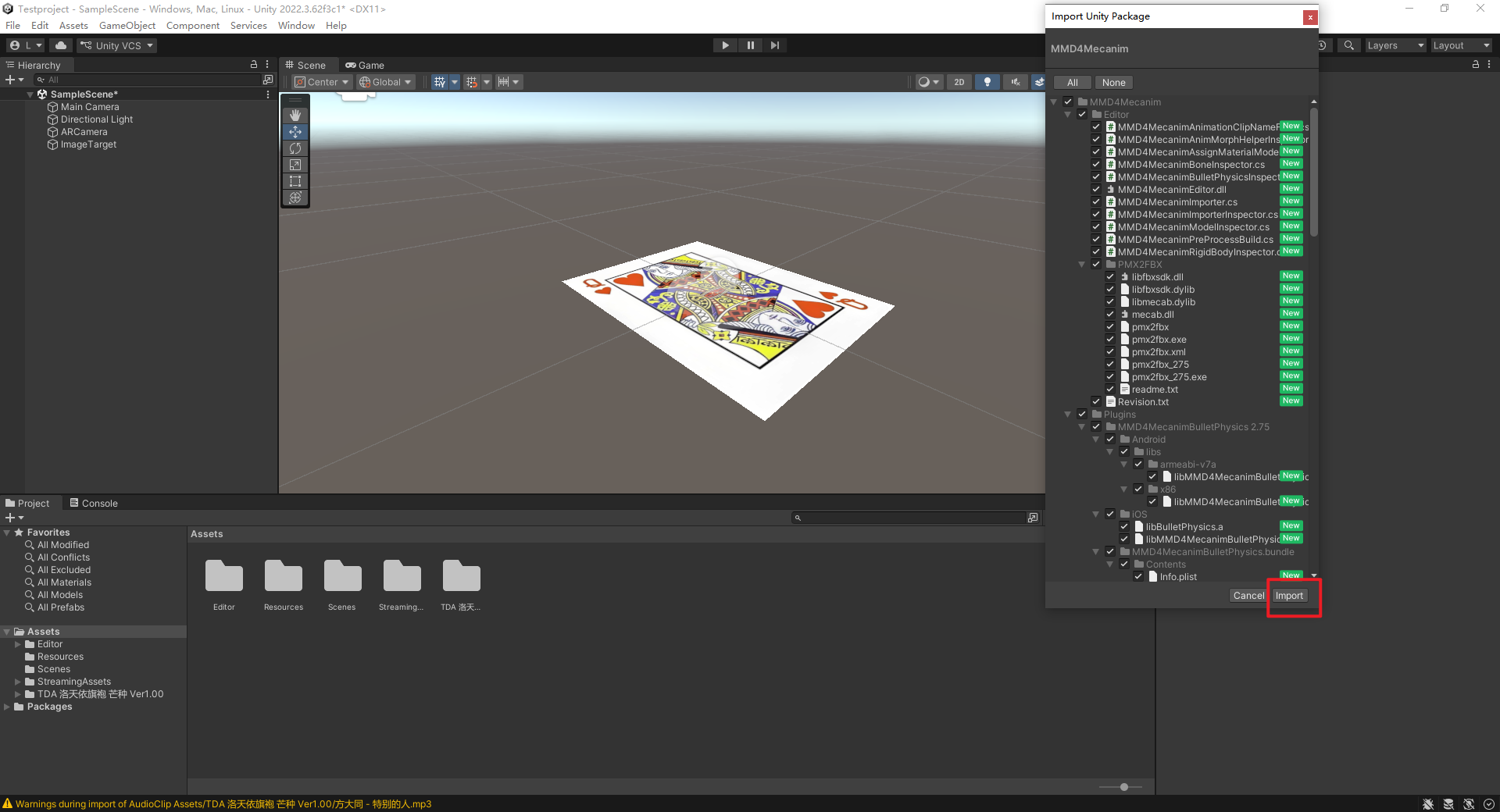Select the Rotate tool

[295, 148]
